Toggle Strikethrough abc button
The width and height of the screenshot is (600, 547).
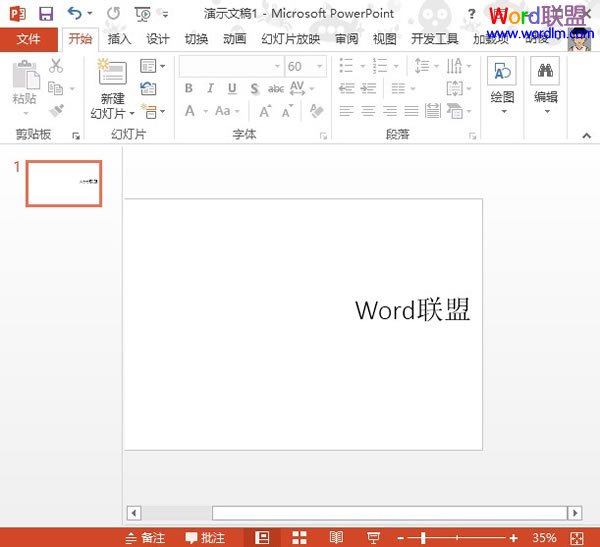coord(276,89)
